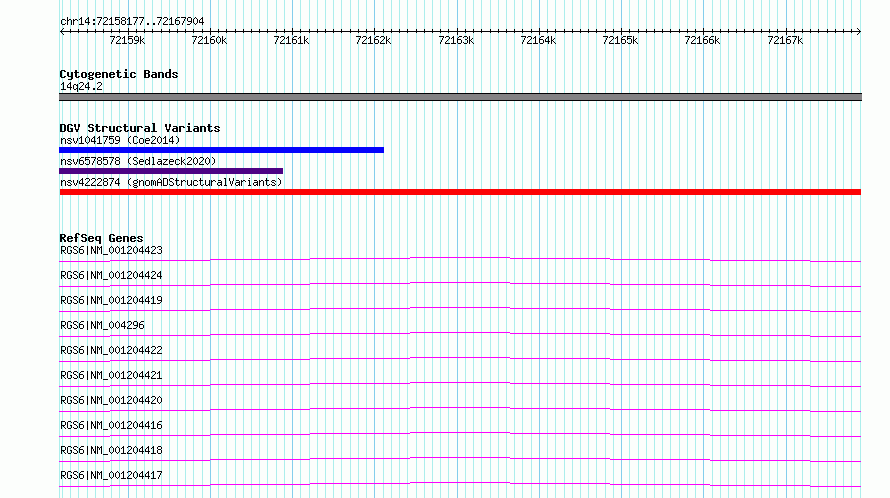Click the 72166k ruler tick label
890x498 pixels.
[x=702, y=40]
